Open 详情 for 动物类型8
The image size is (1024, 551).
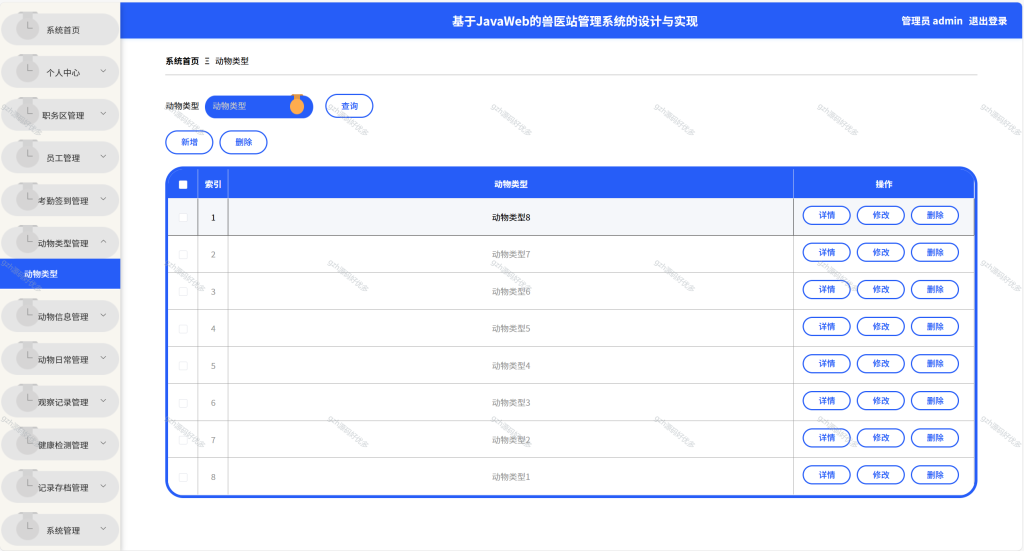827,215
